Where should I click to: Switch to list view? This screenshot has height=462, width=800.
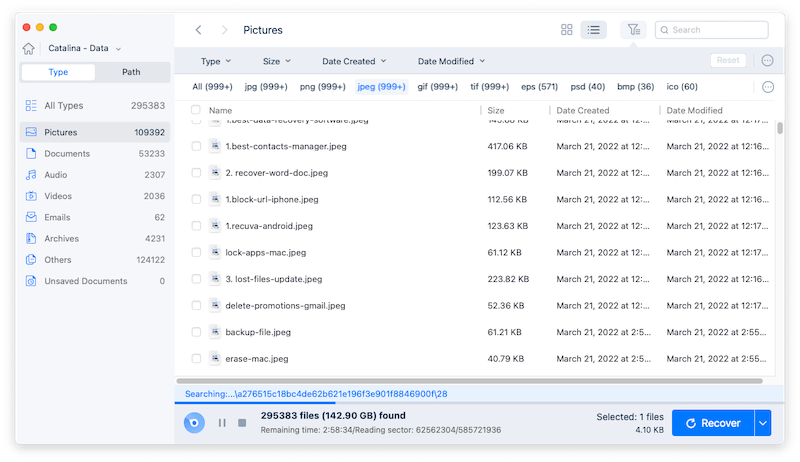click(593, 30)
